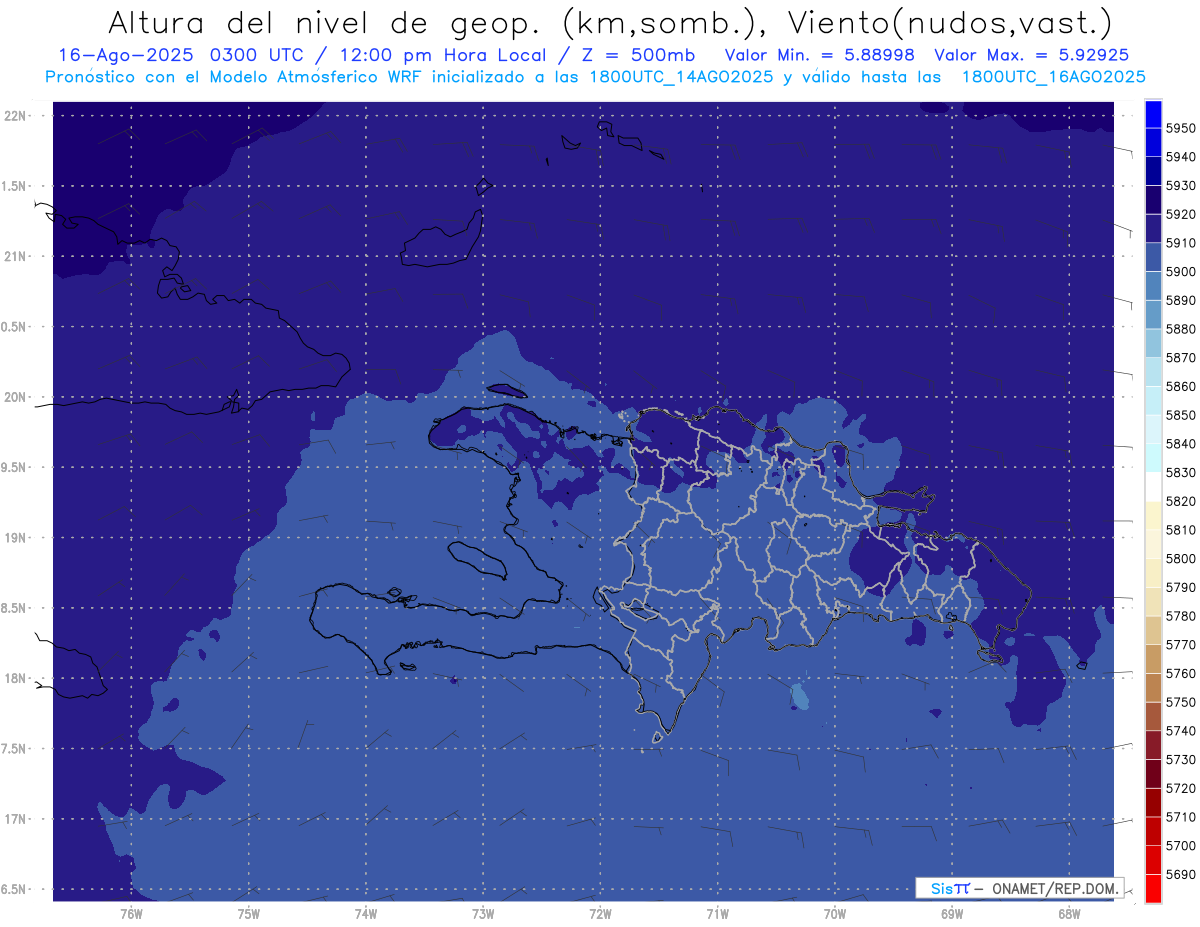This screenshot has height=927, width=1200.
Task: Click the longitude label 73W
Action: pyautogui.click(x=483, y=913)
